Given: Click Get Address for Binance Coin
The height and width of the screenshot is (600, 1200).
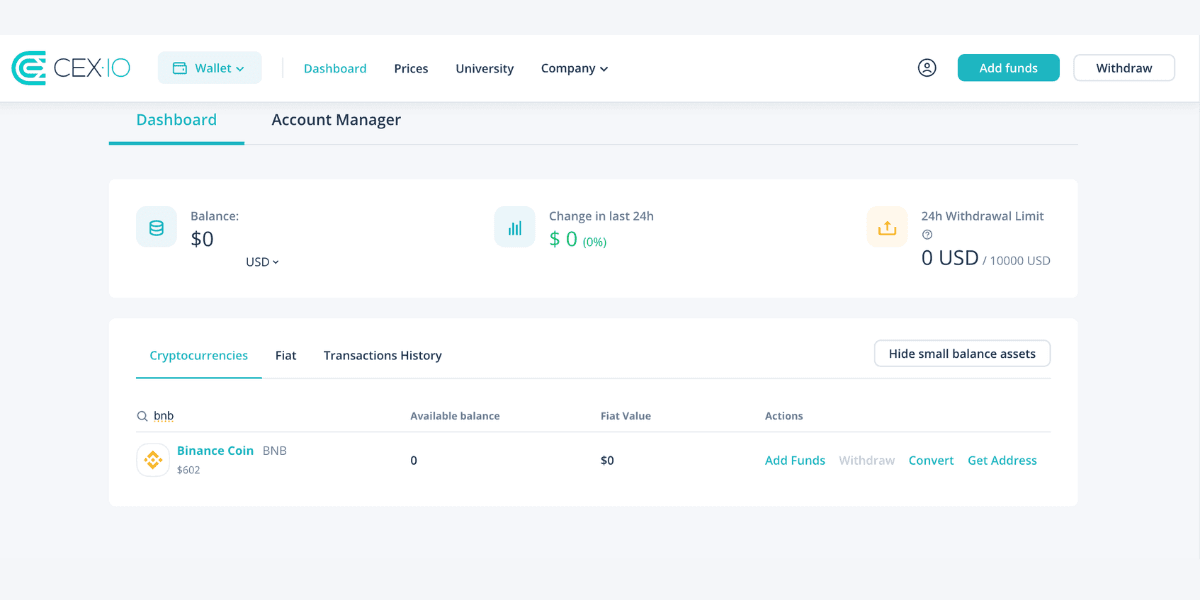Looking at the screenshot, I should [x=1002, y=460].
